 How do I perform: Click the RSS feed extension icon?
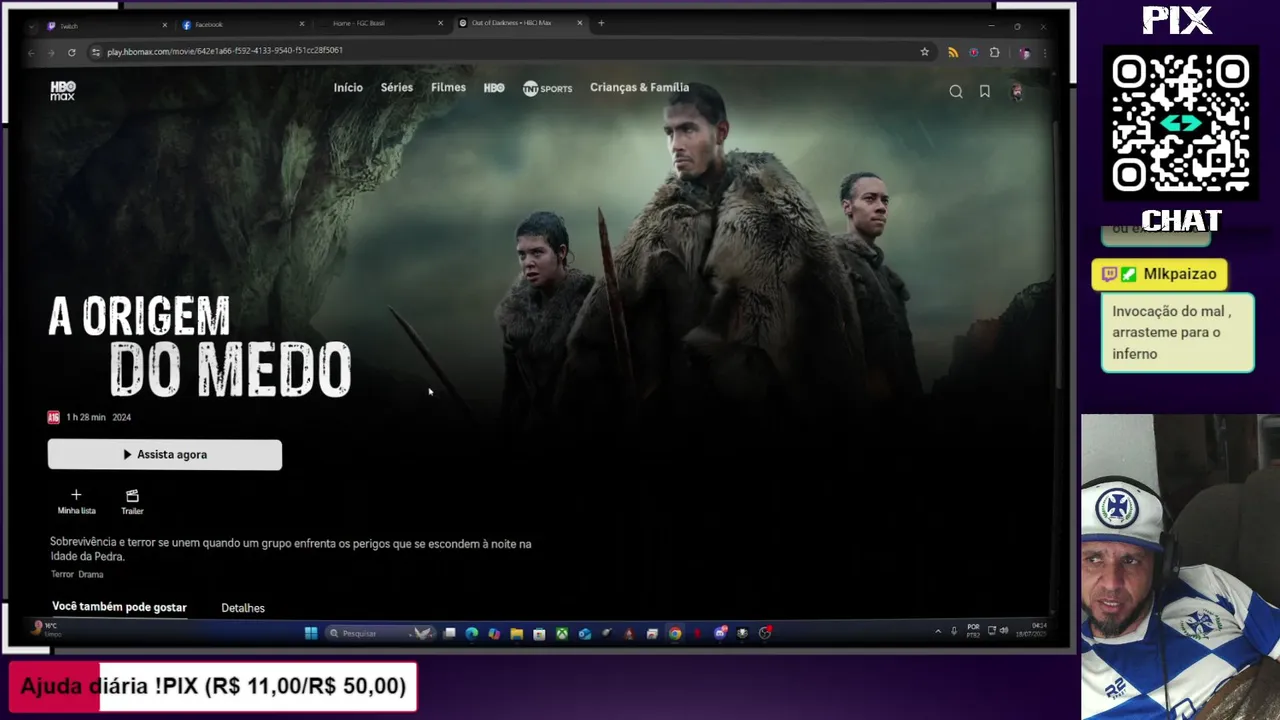pyautogui.click(x=953, y=52)
